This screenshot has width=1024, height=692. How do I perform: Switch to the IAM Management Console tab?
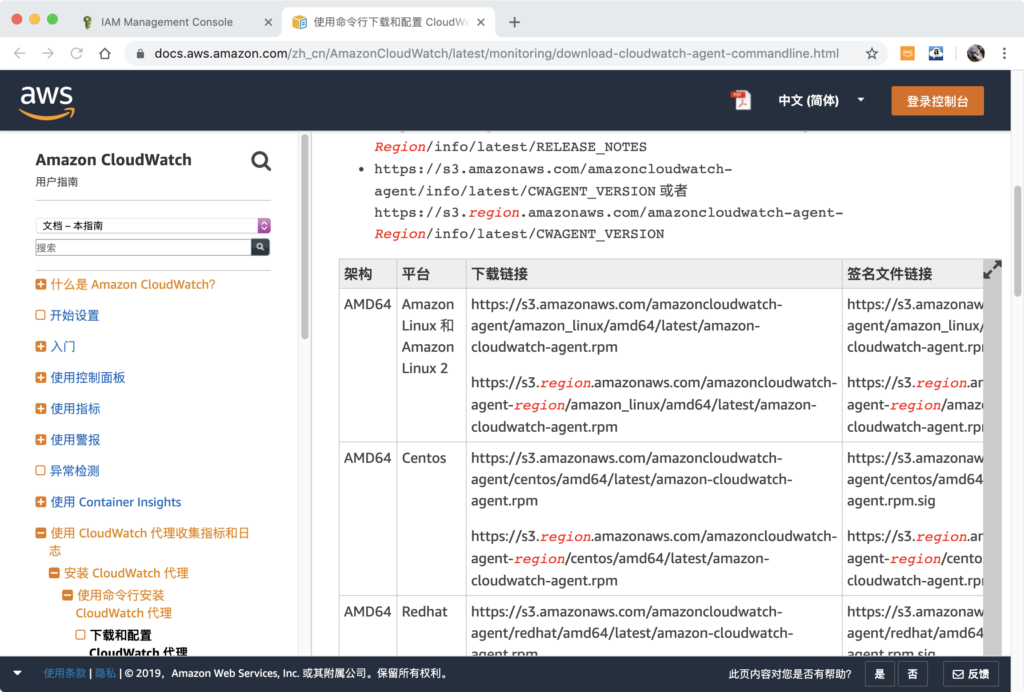click(x=167, y=22)
